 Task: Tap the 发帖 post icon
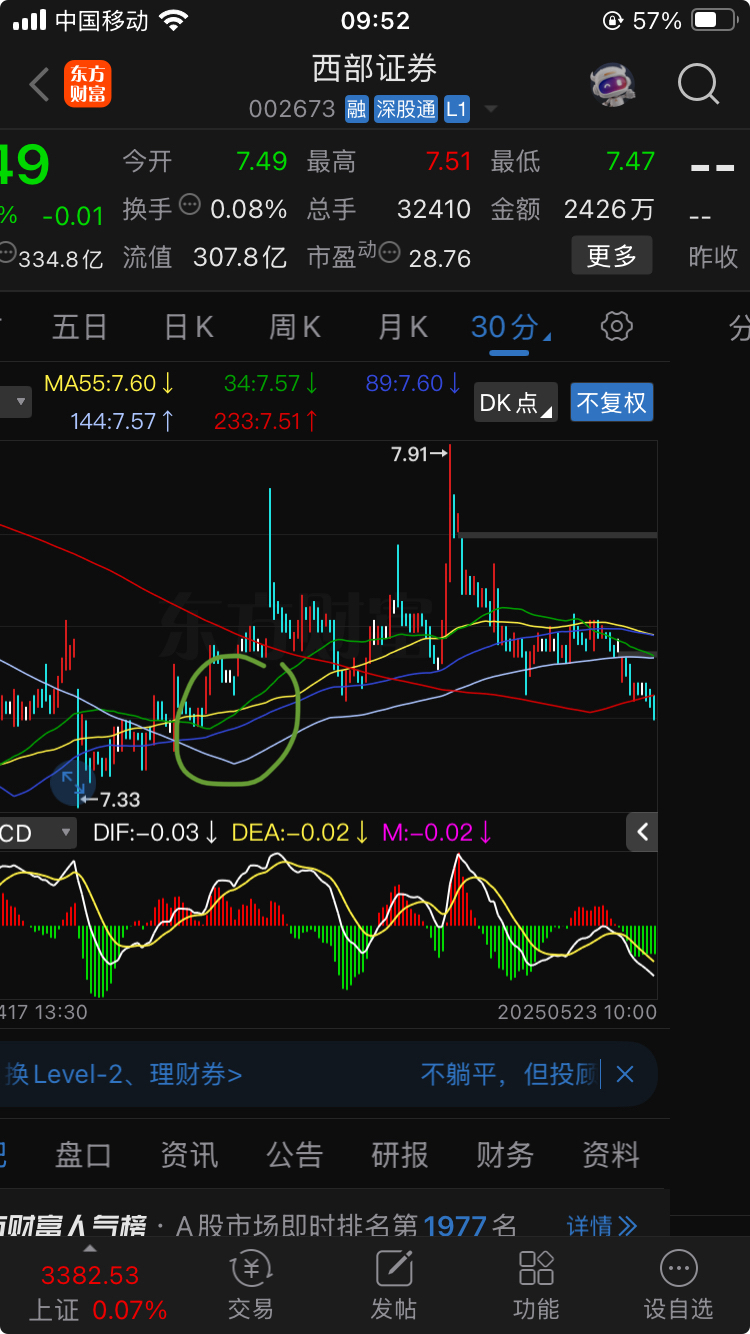coord(394,1286)
